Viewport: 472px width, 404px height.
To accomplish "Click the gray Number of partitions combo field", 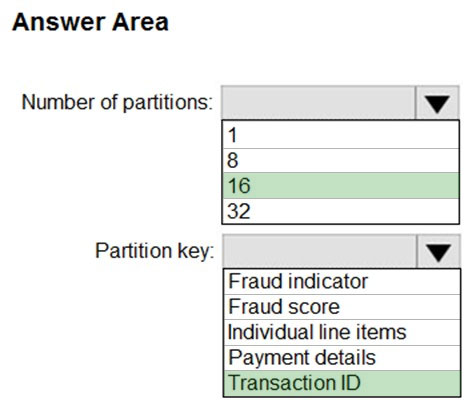I will tap(318, 103).
